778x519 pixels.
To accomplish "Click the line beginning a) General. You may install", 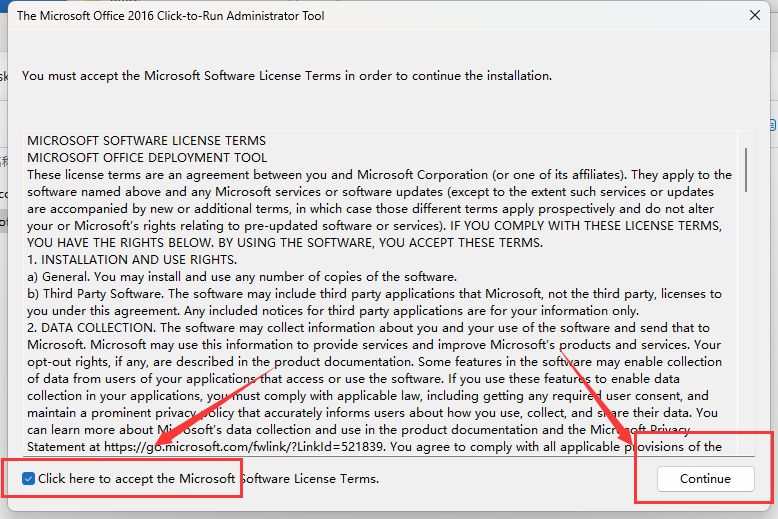I will point(242,276).
